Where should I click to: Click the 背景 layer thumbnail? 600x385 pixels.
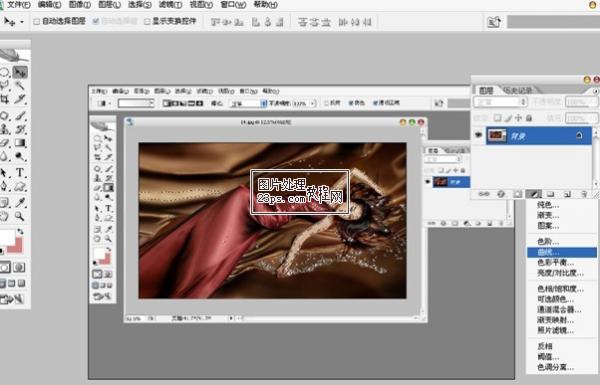(496, 135)
